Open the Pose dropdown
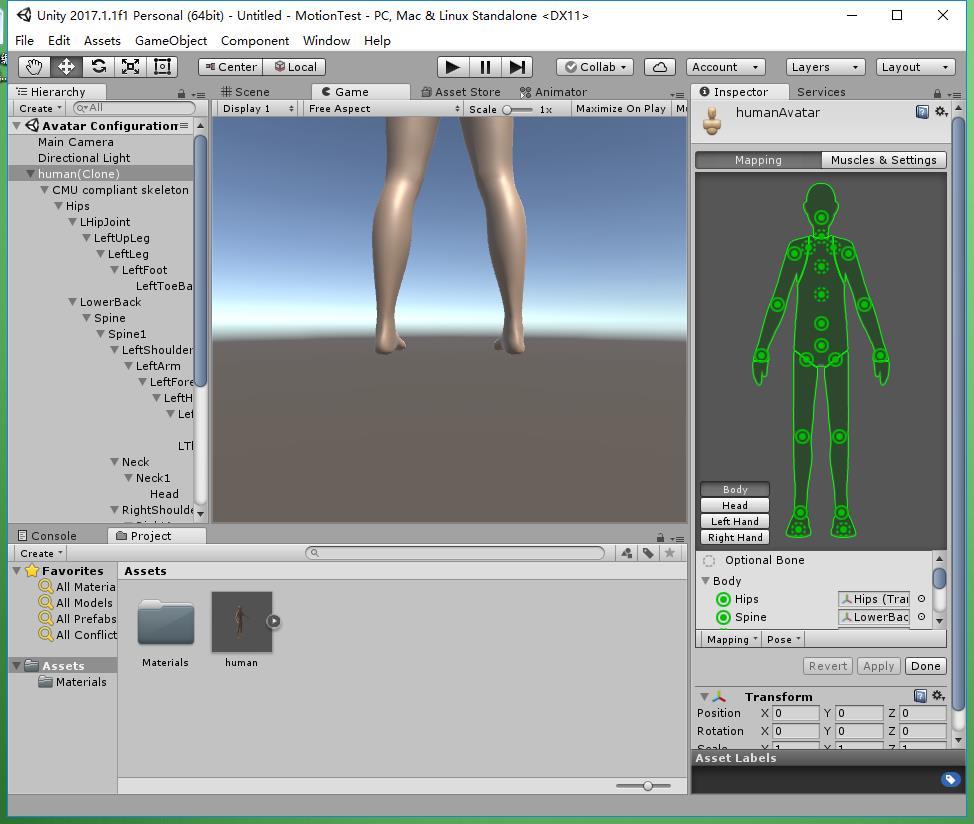 click(783, 640)
